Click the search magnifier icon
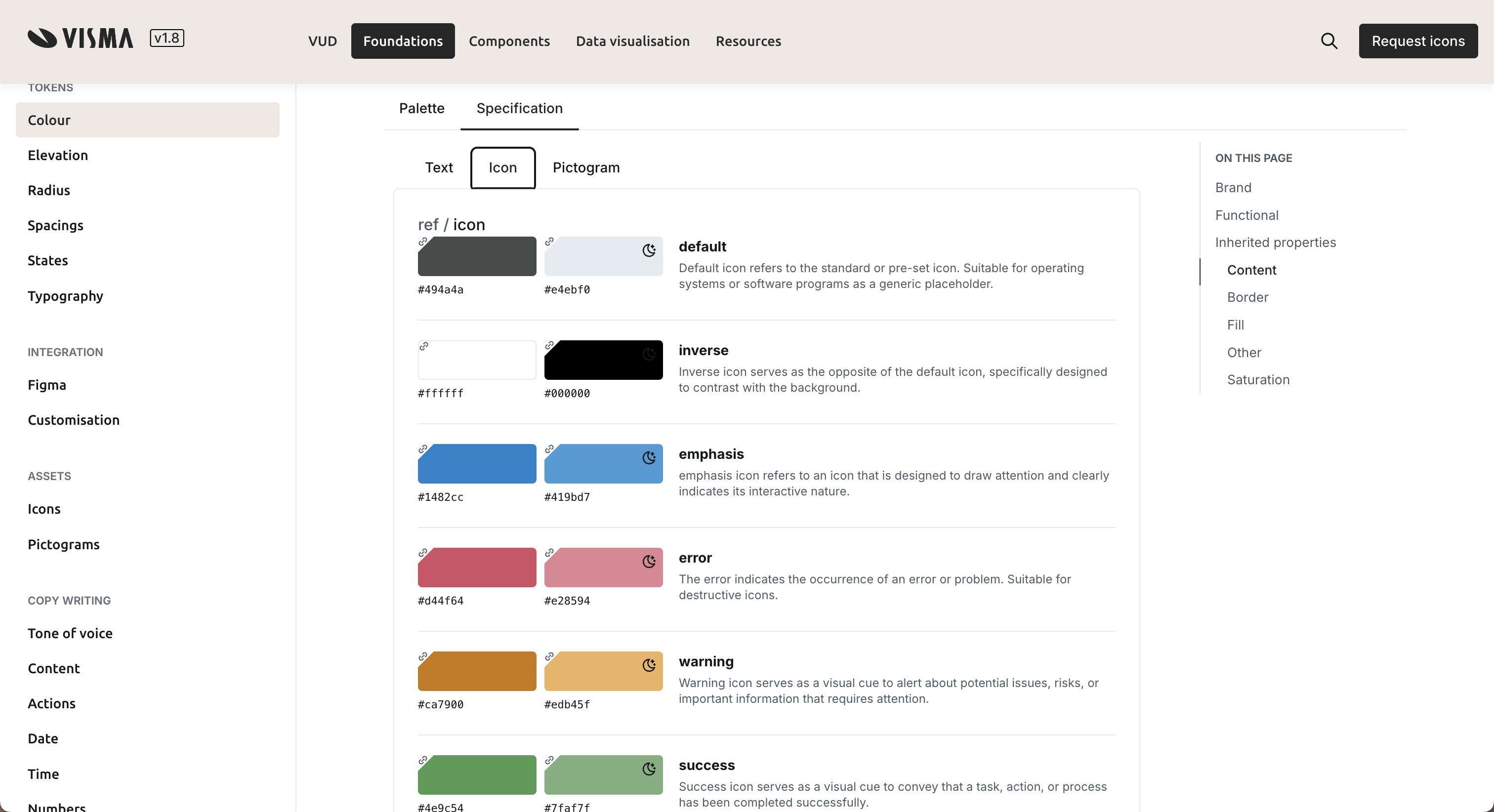The image size is (1494, 812). [1328, 41]
